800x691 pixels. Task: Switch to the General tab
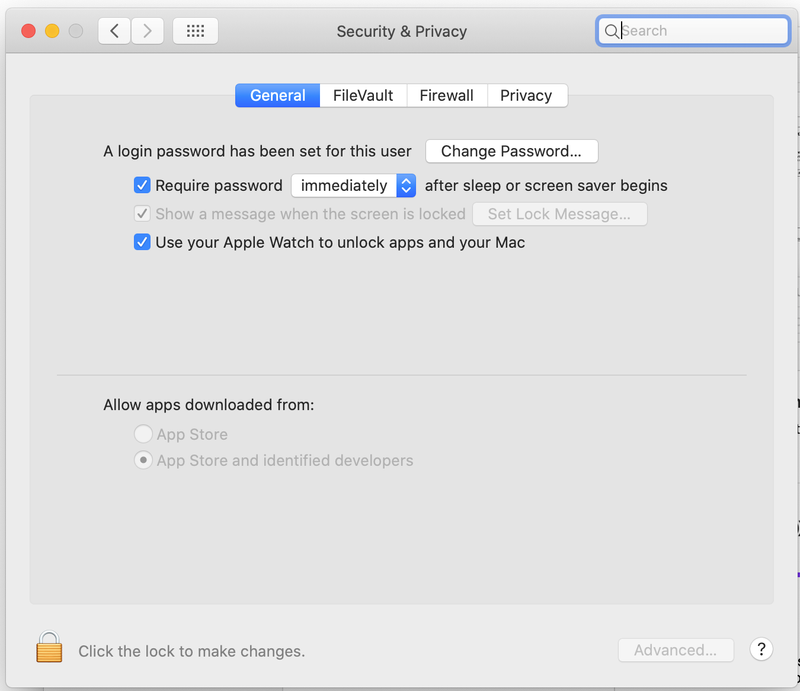[277, 95]
